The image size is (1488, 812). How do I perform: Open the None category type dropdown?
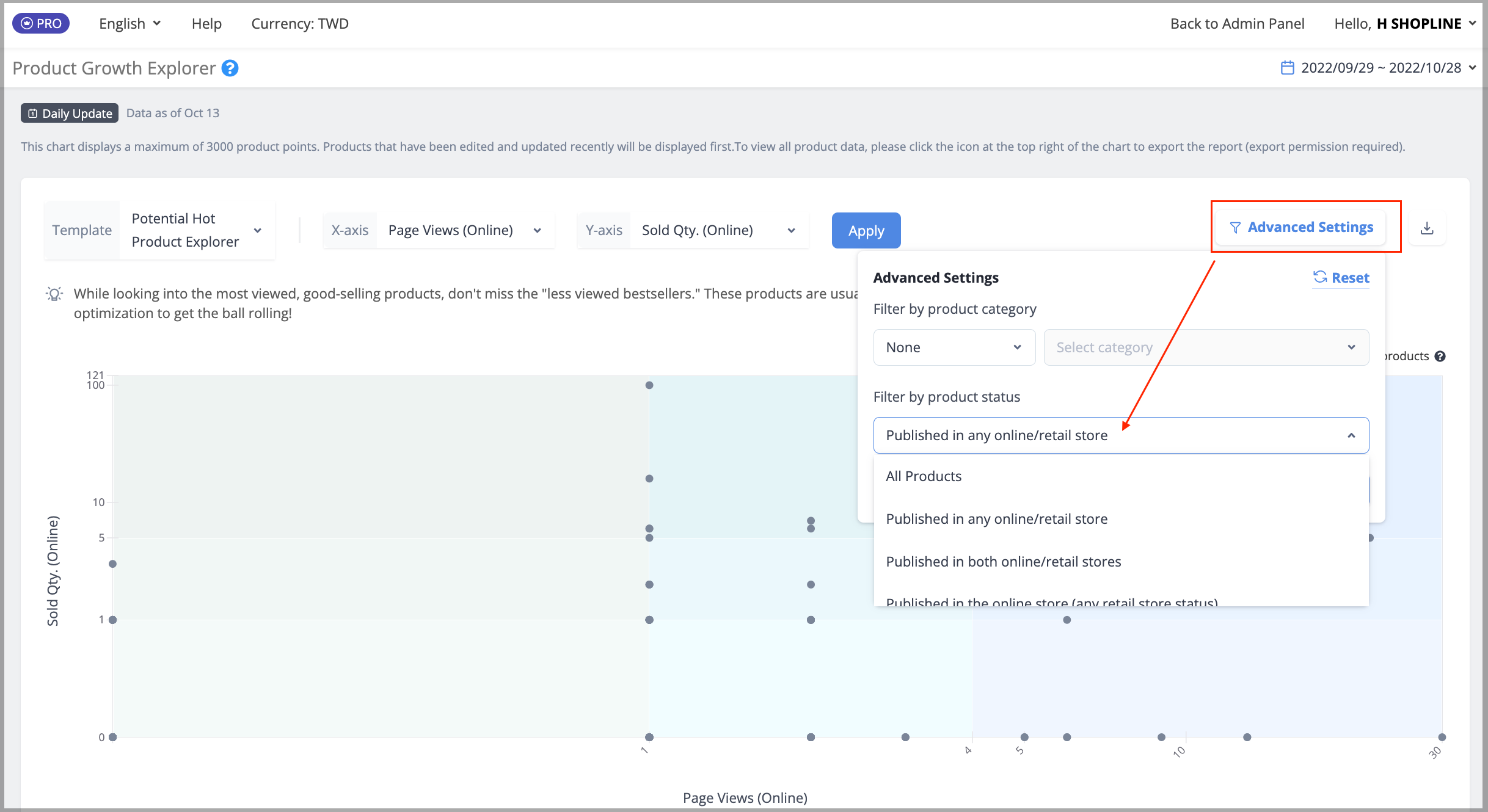(954, 347)
